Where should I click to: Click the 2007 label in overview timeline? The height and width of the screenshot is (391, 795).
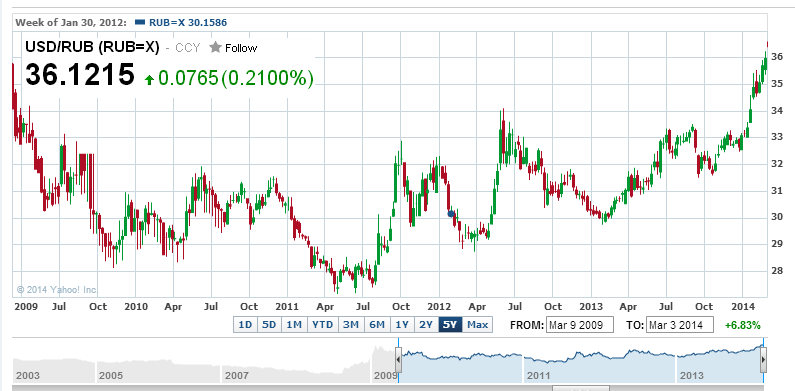click(x=236, y=376)
